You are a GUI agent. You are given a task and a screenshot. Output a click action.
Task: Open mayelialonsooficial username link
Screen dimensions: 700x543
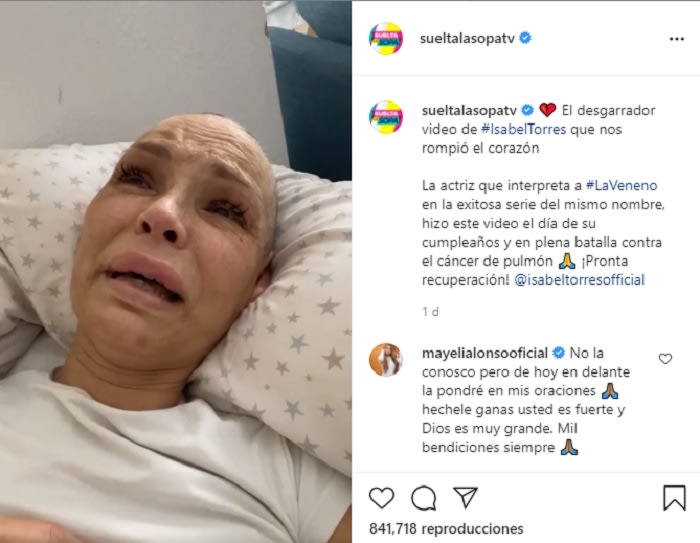[x=485, y=353]
